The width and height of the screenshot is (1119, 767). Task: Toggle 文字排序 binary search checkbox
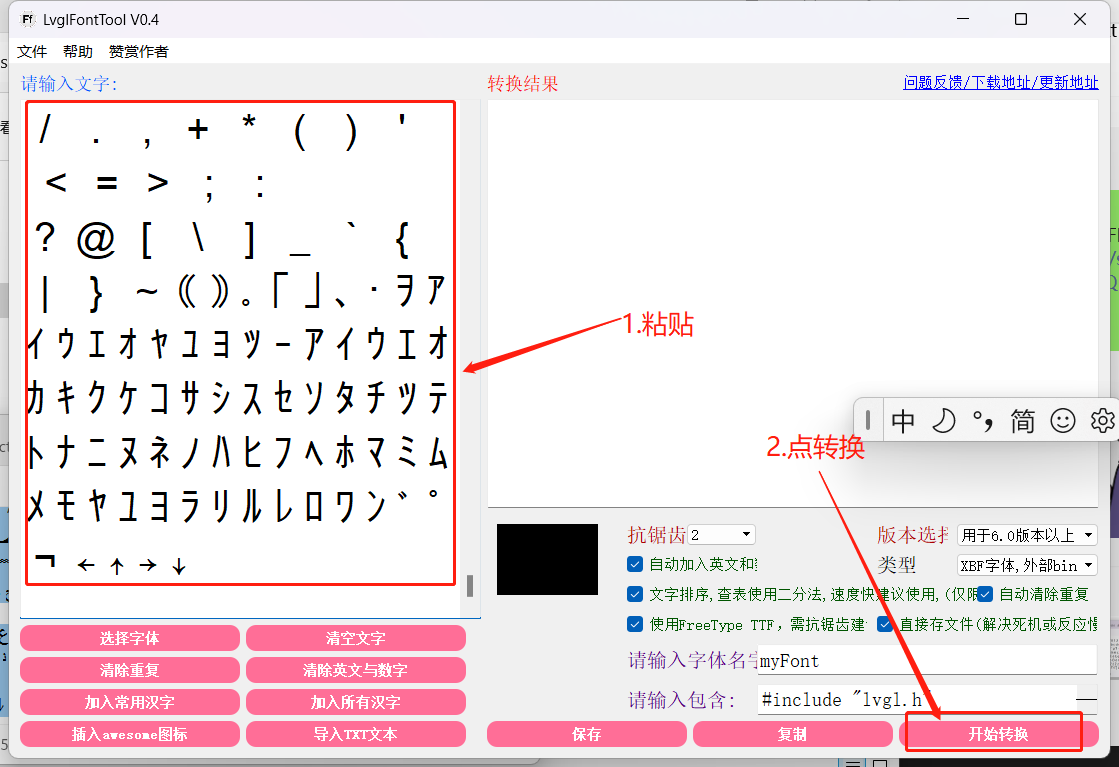pos(634,594)
